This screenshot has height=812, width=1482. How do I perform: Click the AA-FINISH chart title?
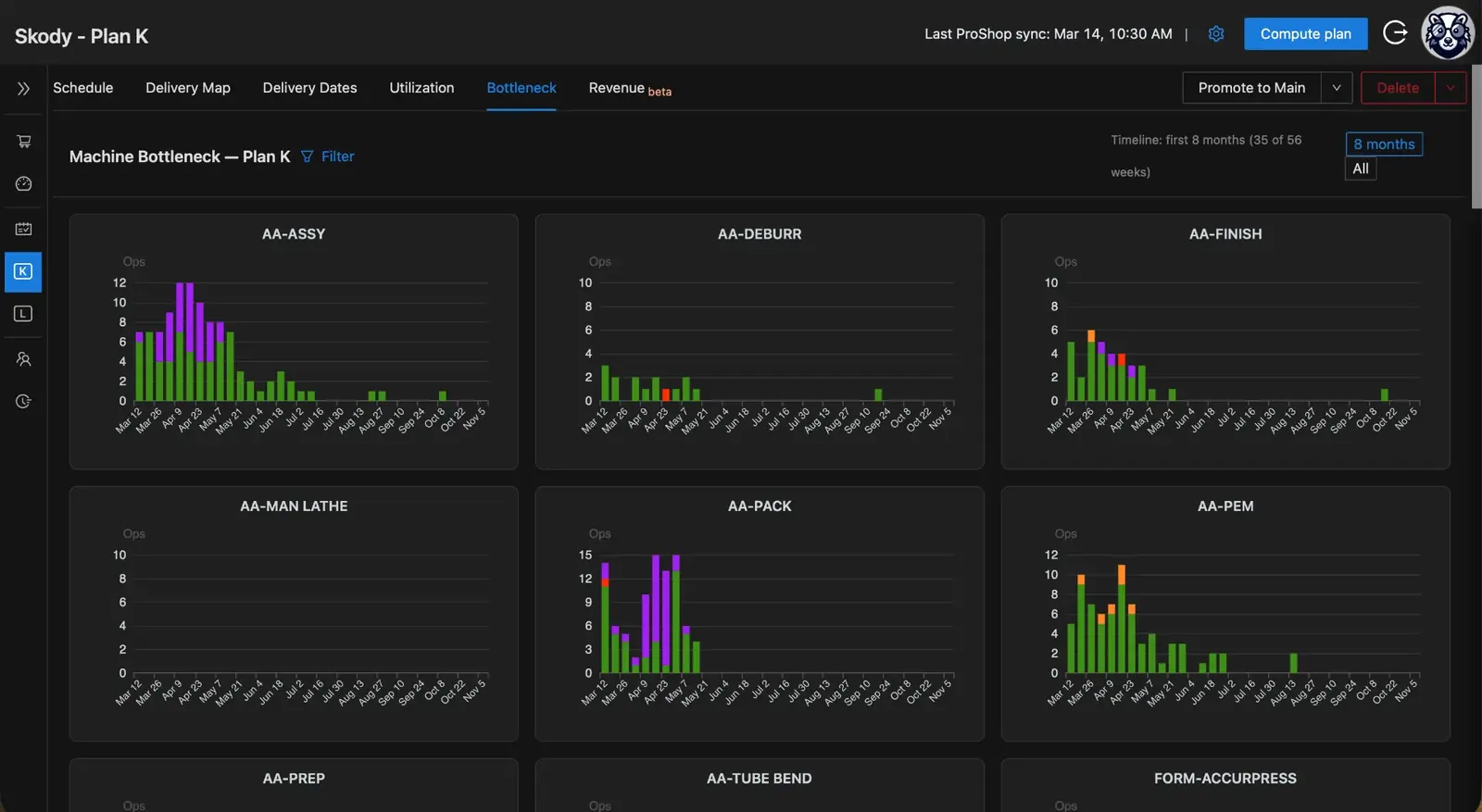1225,234
